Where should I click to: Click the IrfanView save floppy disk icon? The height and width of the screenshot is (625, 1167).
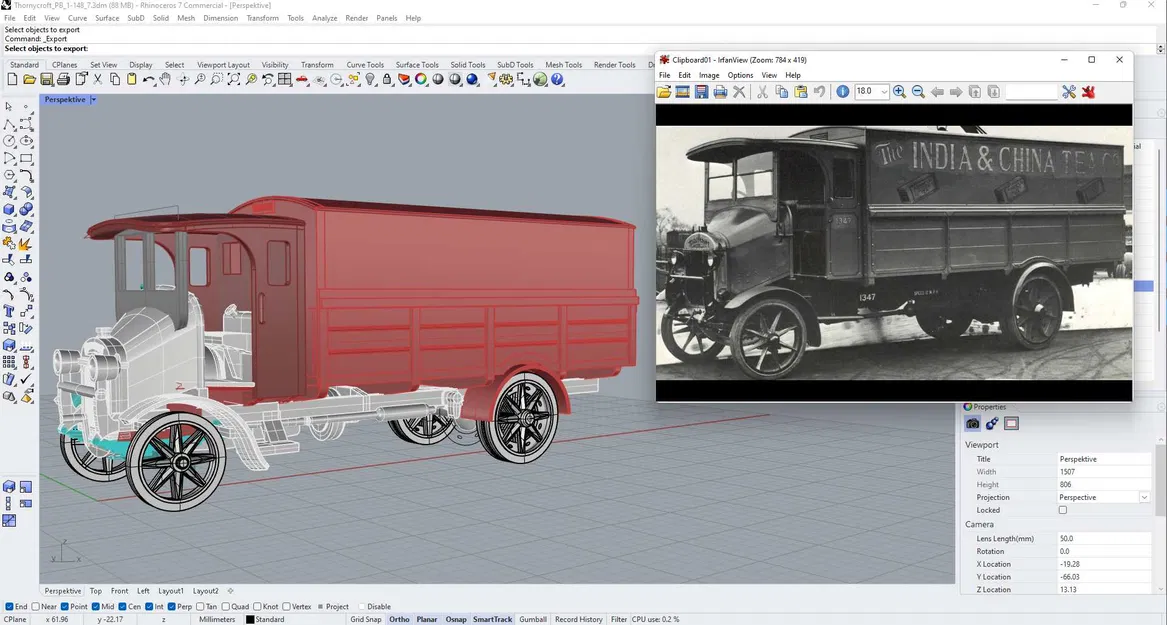(701, 92)
